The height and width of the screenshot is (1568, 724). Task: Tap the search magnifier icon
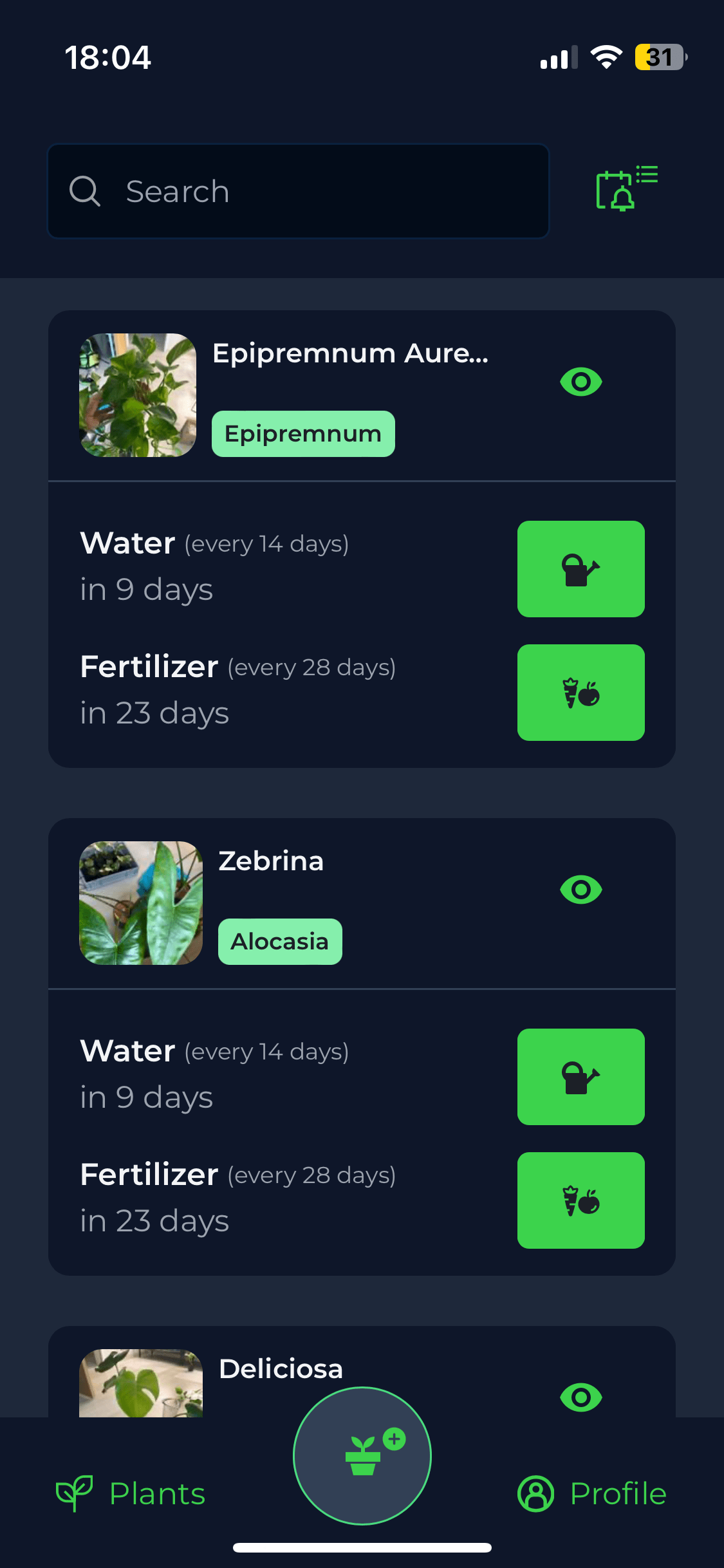click(x=85, y=191)
